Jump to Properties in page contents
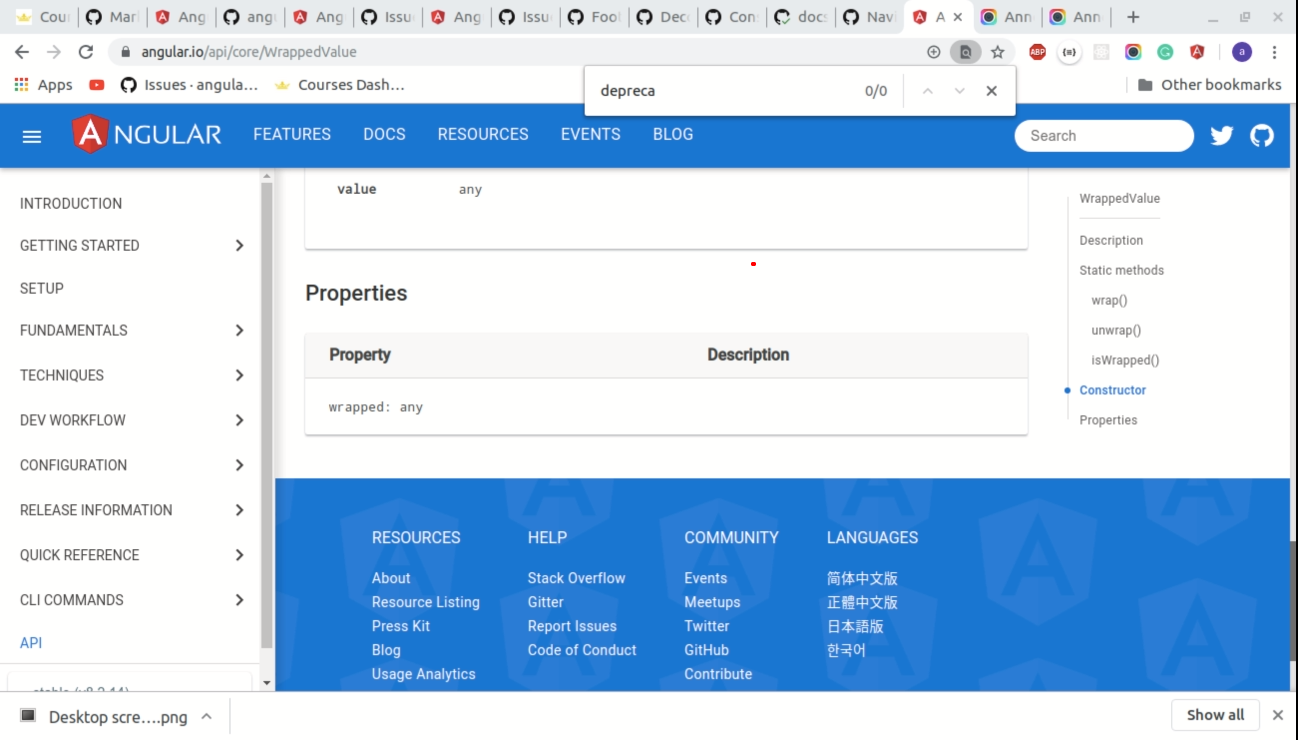The height and width of the screenshot is (740, 1298). click(1108, 420)
